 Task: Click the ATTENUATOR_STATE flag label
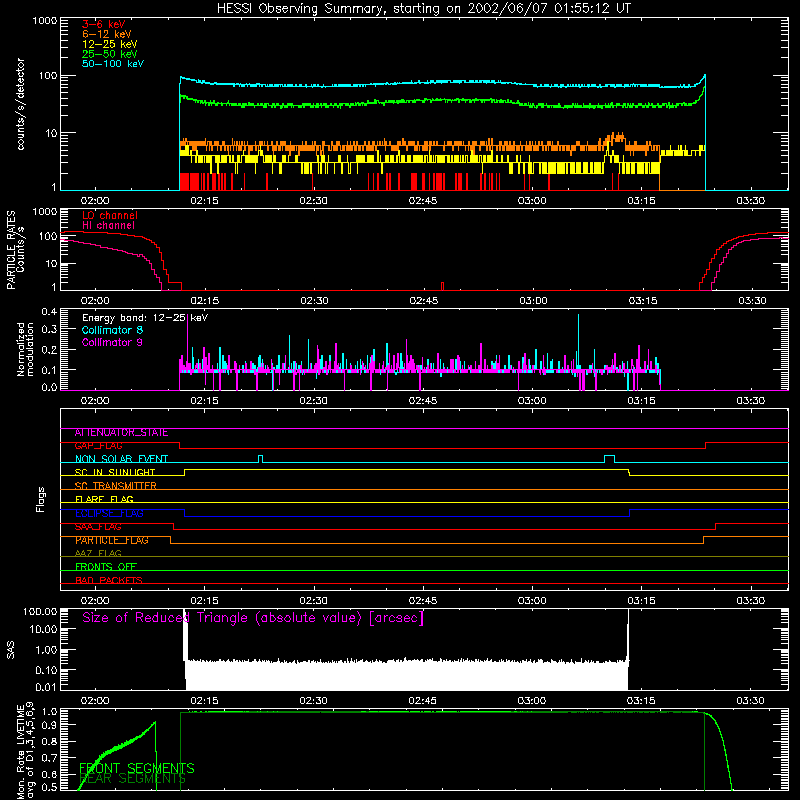121,433
